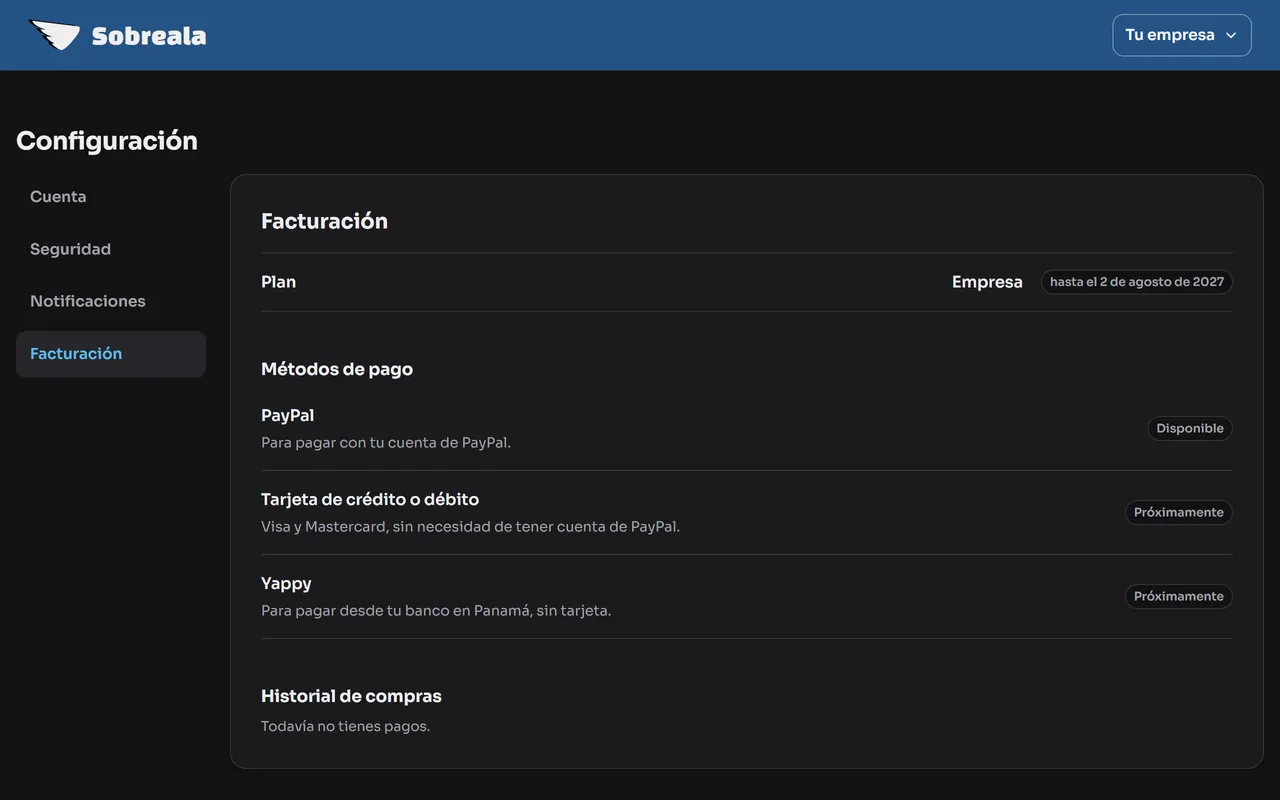Click the Sobreala wing logo icon
This screenshot has height=800, width=1280.
[x=54, y=35]
